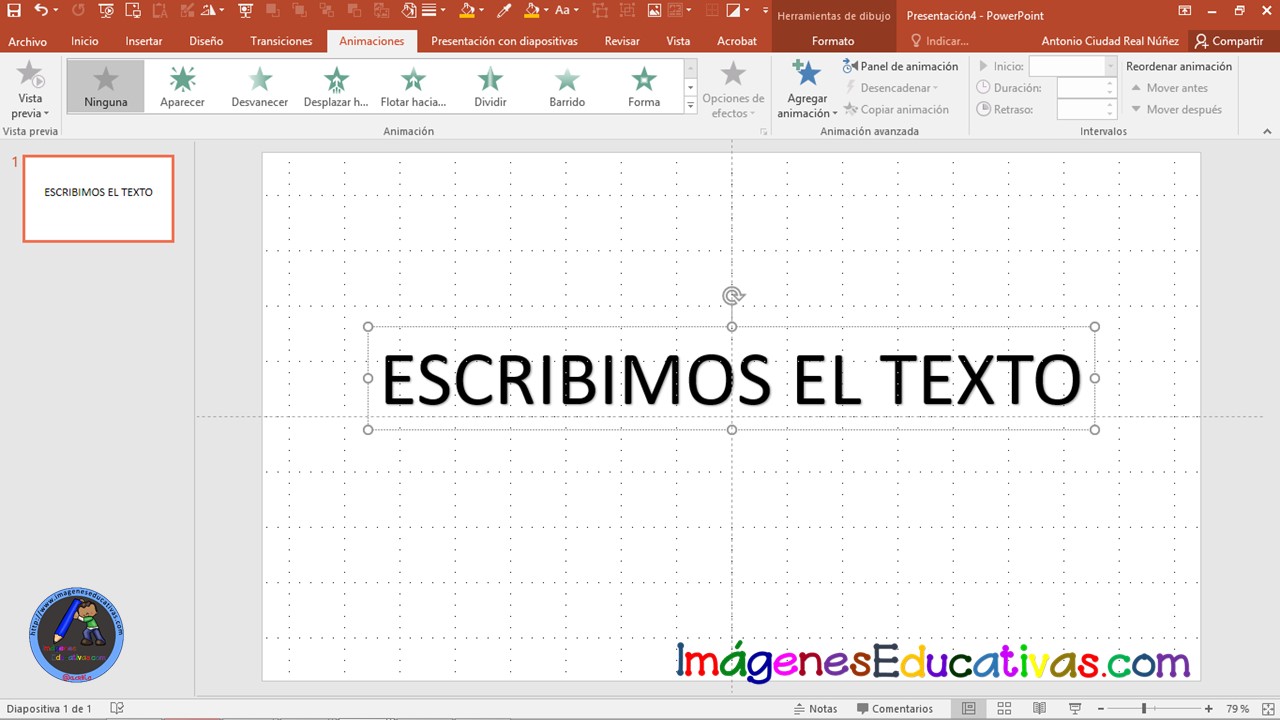Open the Vista previa dropdown

[30, 113]
